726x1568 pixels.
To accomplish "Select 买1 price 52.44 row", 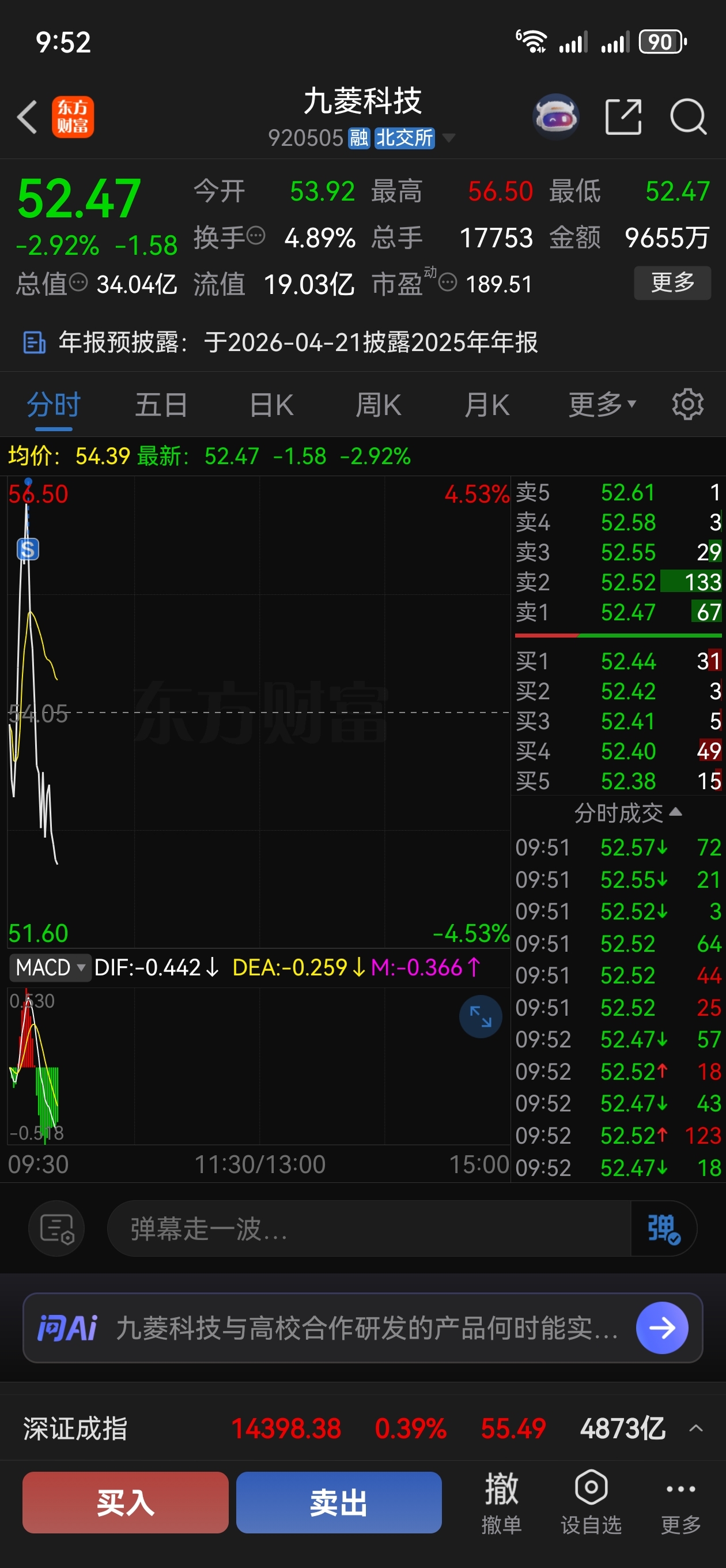I will tap(618, 661).
